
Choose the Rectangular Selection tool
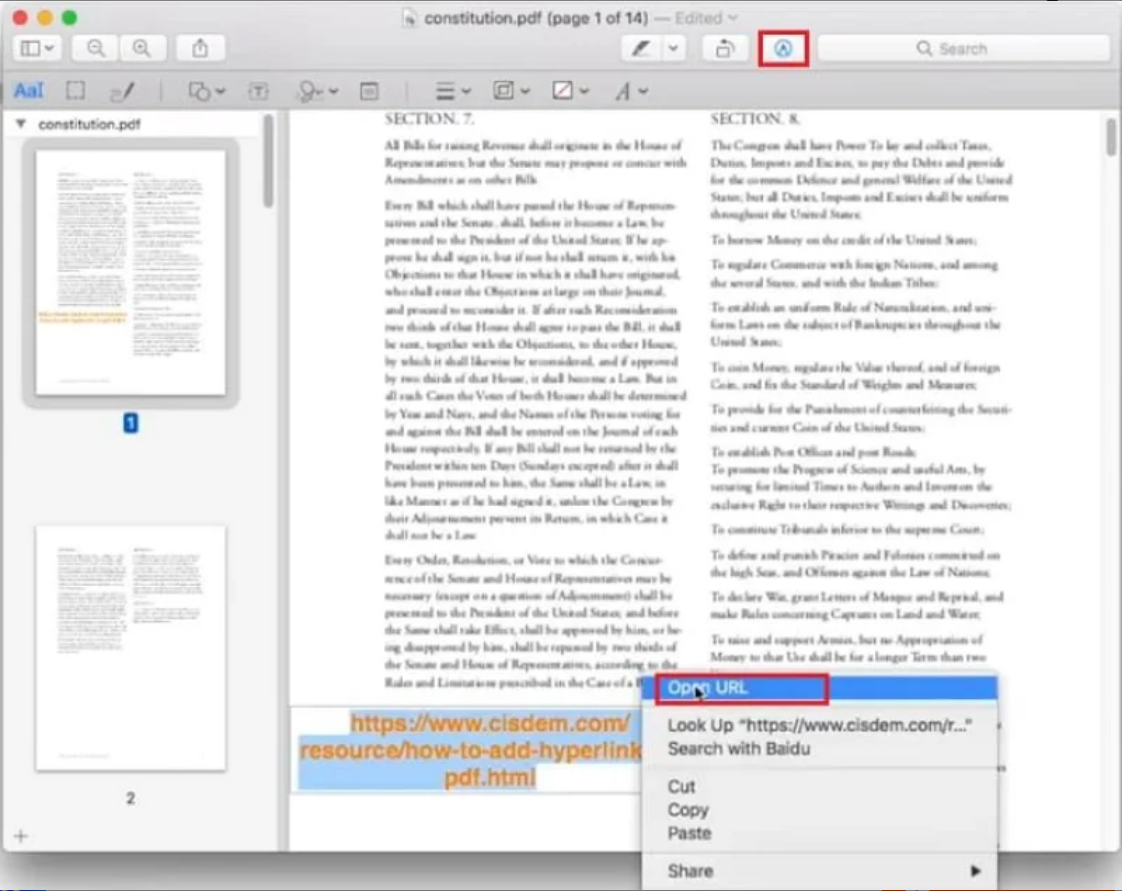75,91
